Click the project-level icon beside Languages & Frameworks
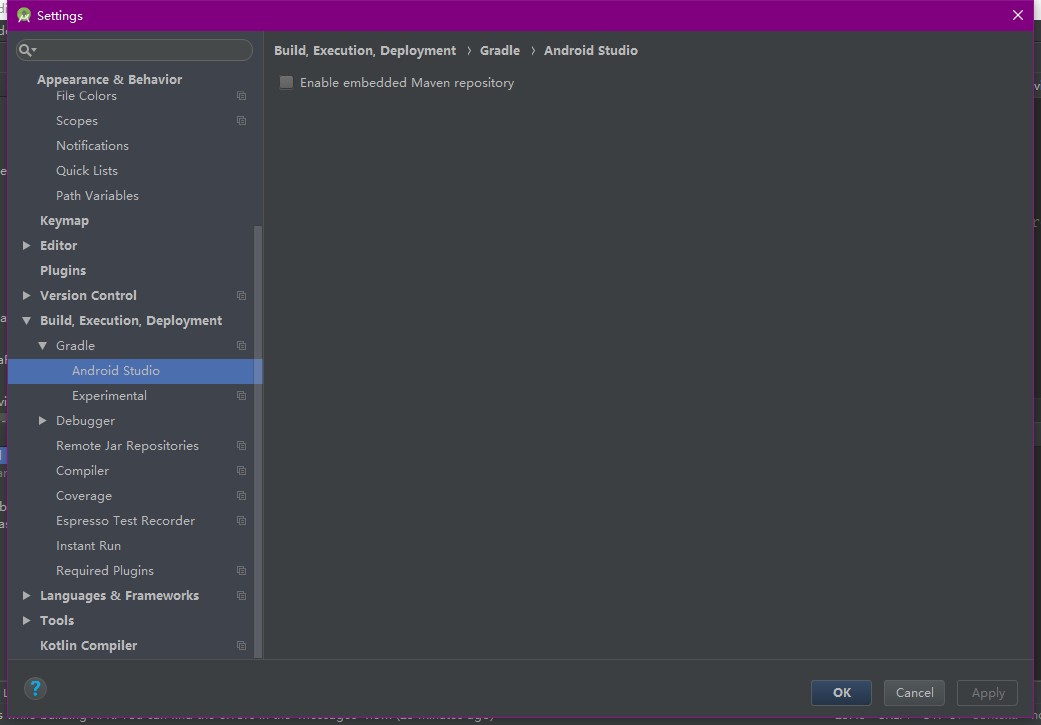 tap(242, 596)
